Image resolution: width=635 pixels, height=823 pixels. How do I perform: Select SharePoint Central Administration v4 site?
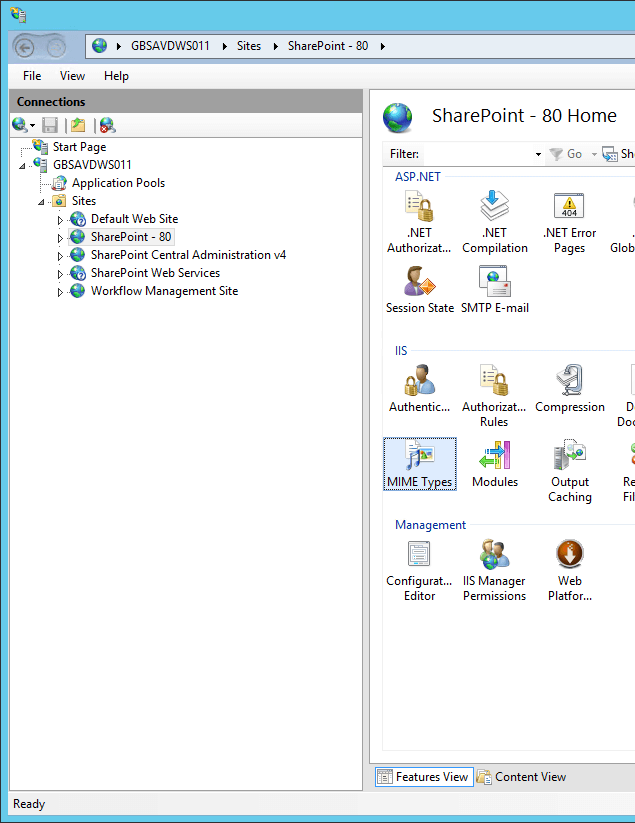point(188,255)
